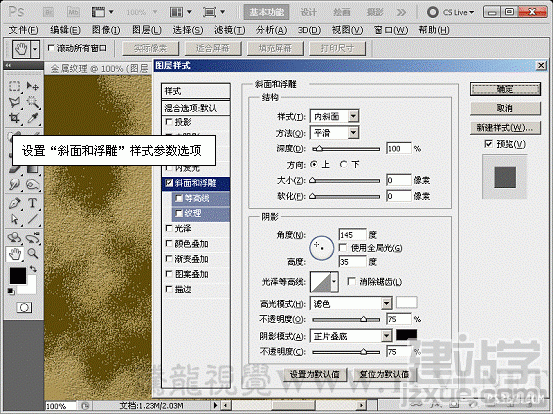Click the 确定 button
553x414 pixels.
(505, 89)
